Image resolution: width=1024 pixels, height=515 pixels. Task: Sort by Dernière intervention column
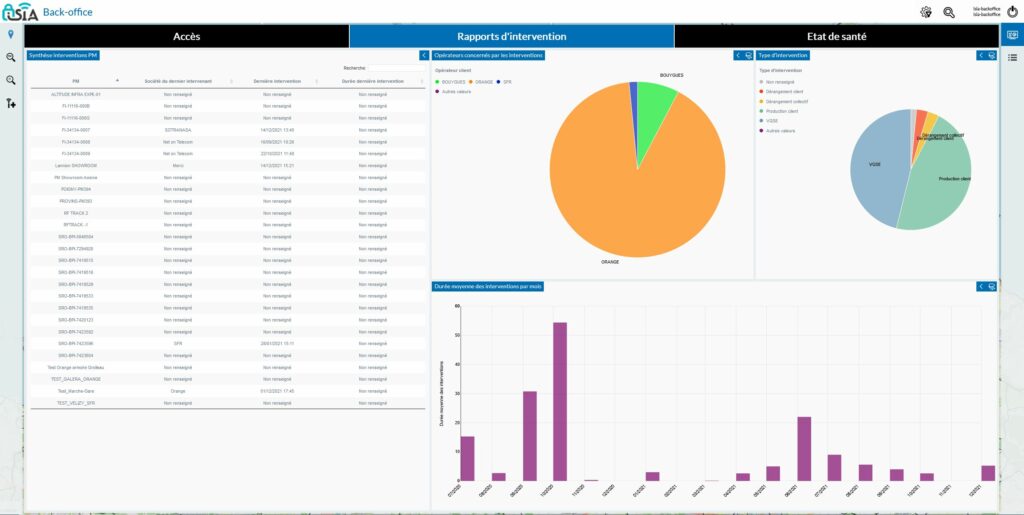[277, 81]
